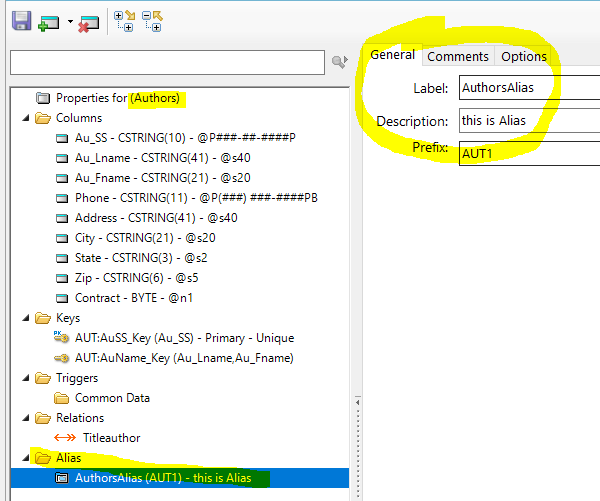Click the search magnifier icon
Screen dimensions: 600x501
pos(340,63)
